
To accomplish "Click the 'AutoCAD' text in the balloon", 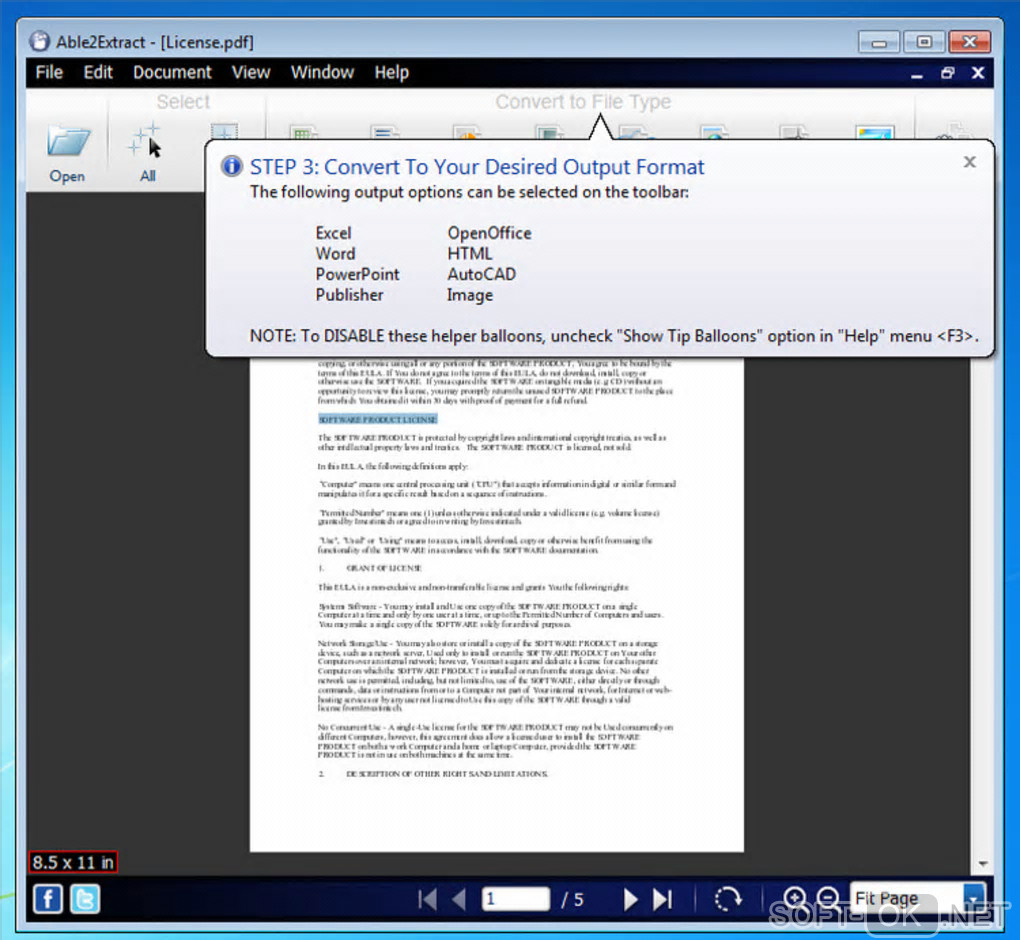I will (481, 275).
